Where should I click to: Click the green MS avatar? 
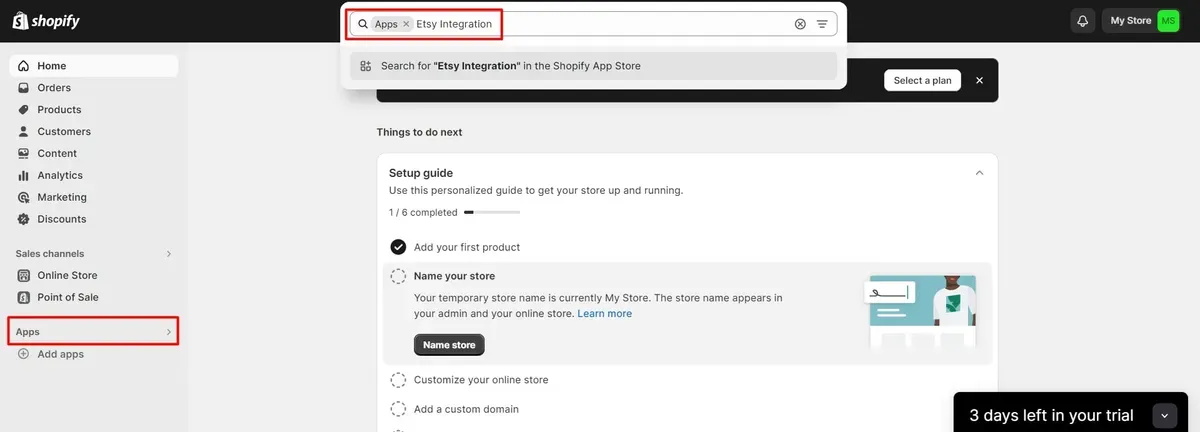click(1168, 21)
